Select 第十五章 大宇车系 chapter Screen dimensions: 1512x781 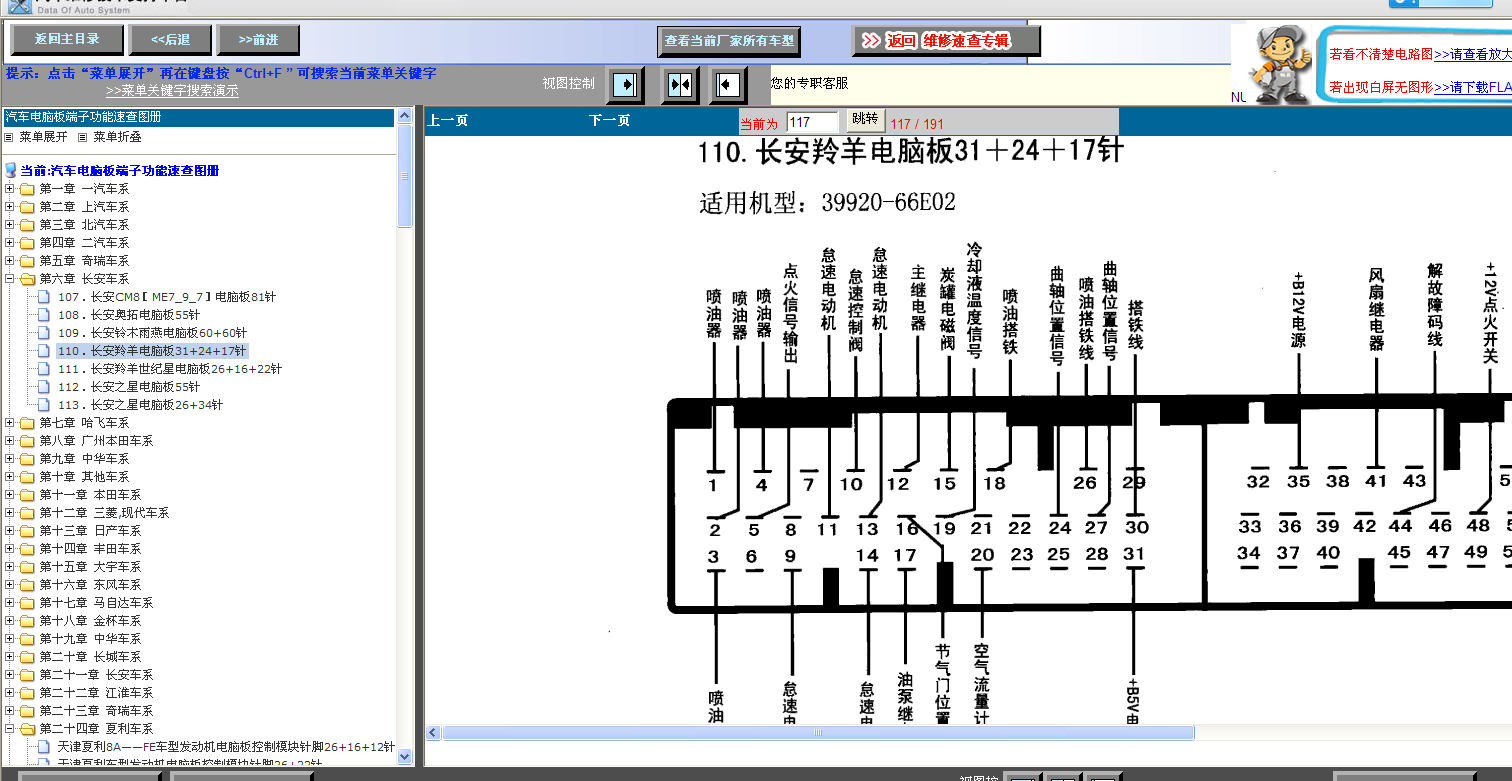point(90,567)
